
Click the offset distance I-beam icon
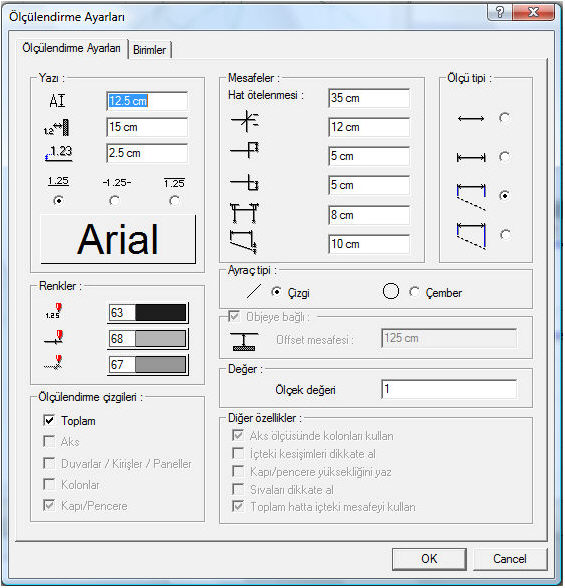244,341
